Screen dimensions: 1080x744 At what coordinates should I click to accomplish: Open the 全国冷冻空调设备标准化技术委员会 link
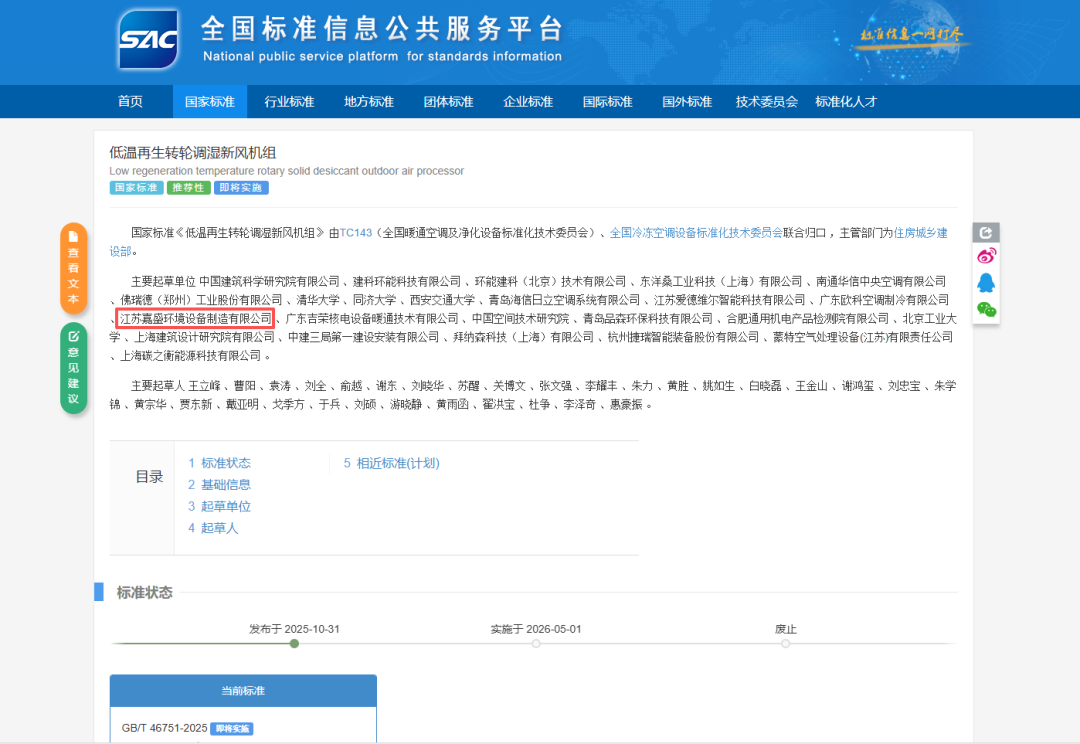696,233
